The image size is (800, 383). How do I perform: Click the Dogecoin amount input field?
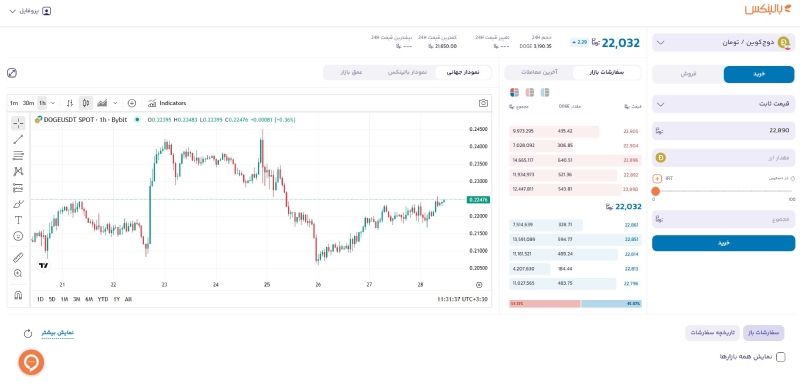(x=723, y=158)
